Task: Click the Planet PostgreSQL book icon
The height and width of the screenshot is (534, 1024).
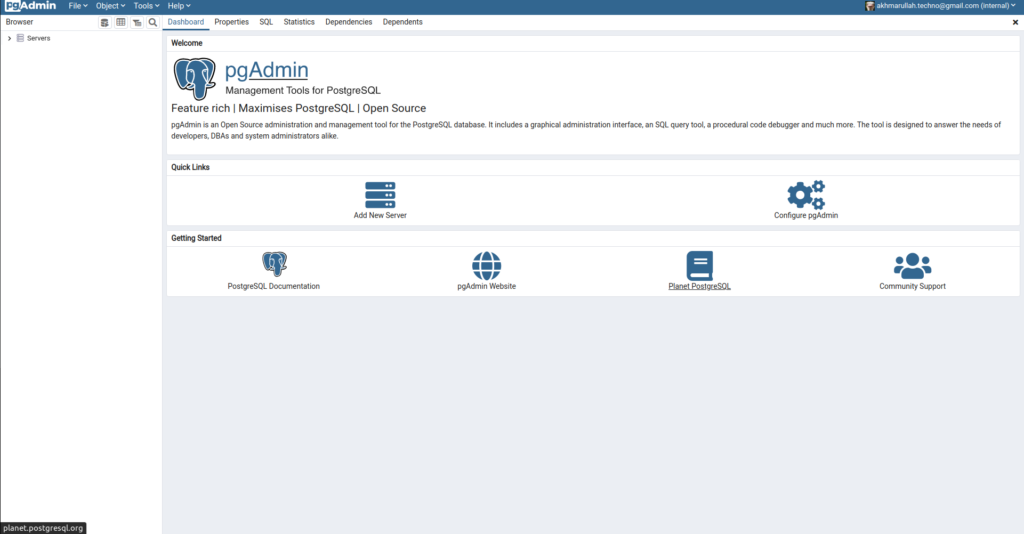Action: click(699, 266)
